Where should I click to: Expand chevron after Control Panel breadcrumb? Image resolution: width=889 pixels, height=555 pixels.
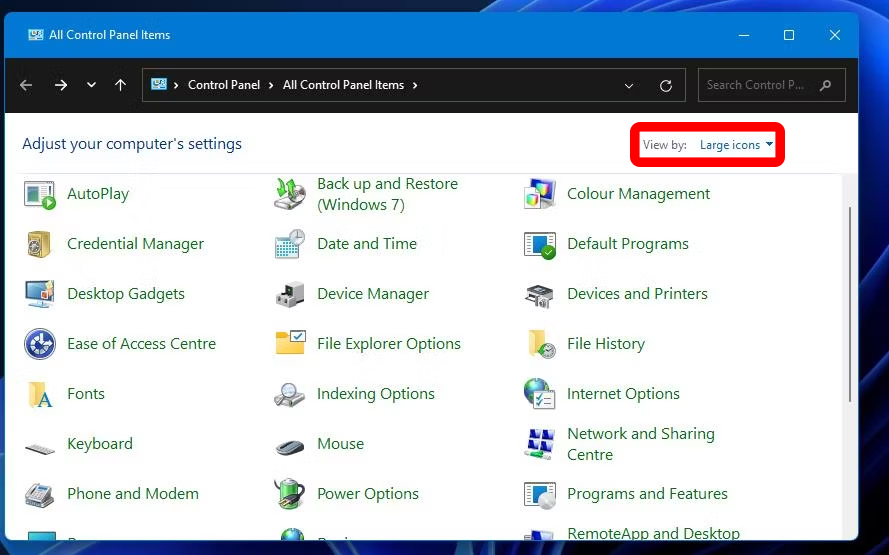coord(270,85)
